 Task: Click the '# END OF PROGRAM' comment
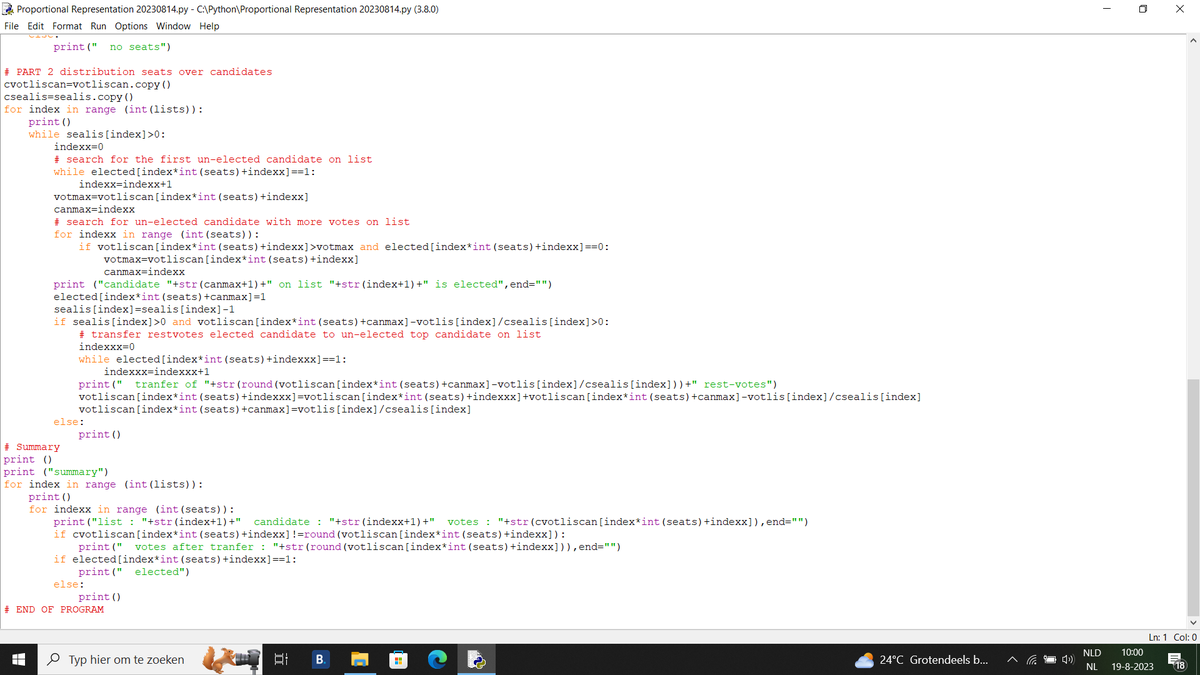(x=54, y=610)
